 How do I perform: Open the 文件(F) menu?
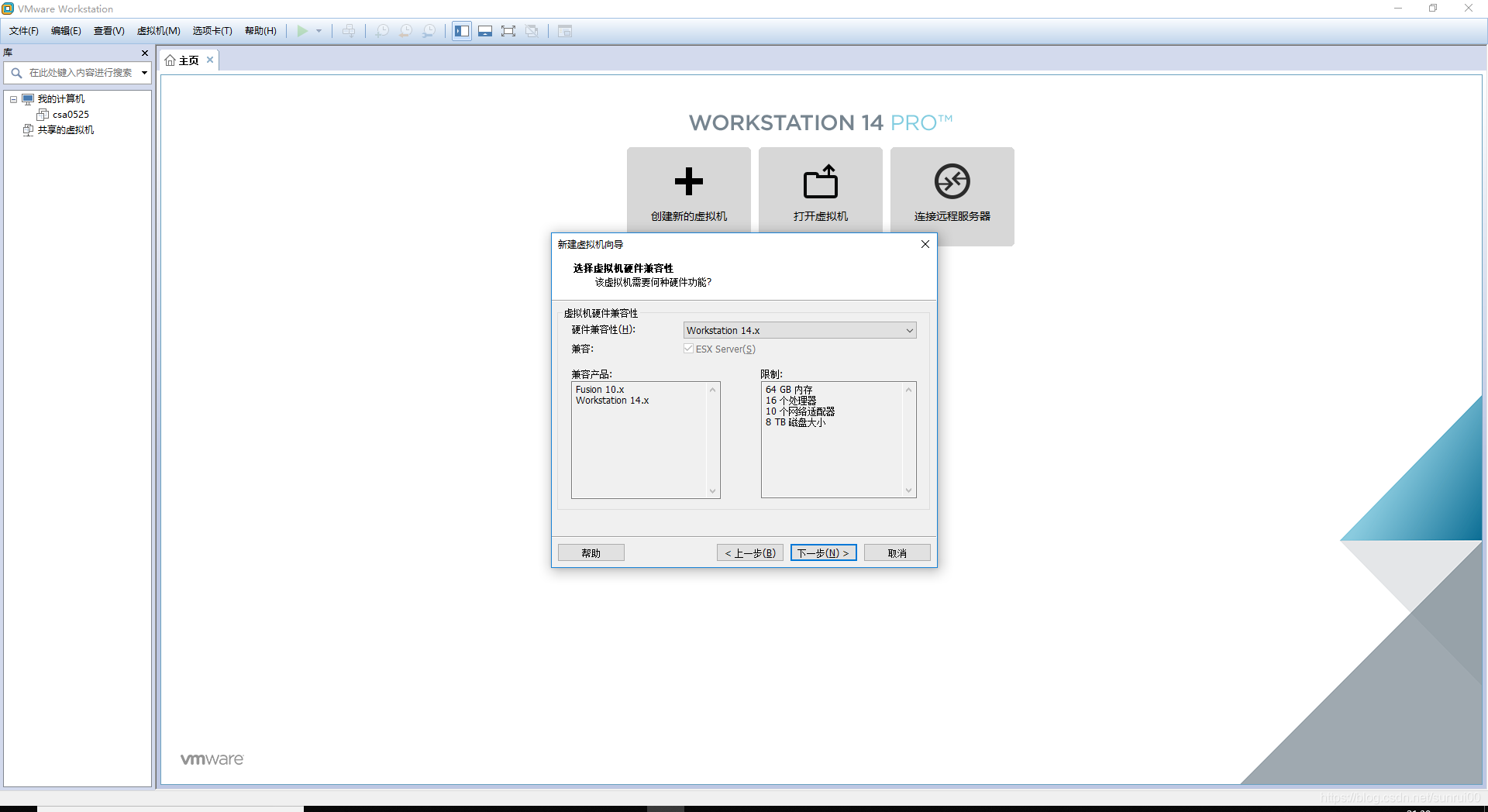pyautogui.click(x=24, y=31)
